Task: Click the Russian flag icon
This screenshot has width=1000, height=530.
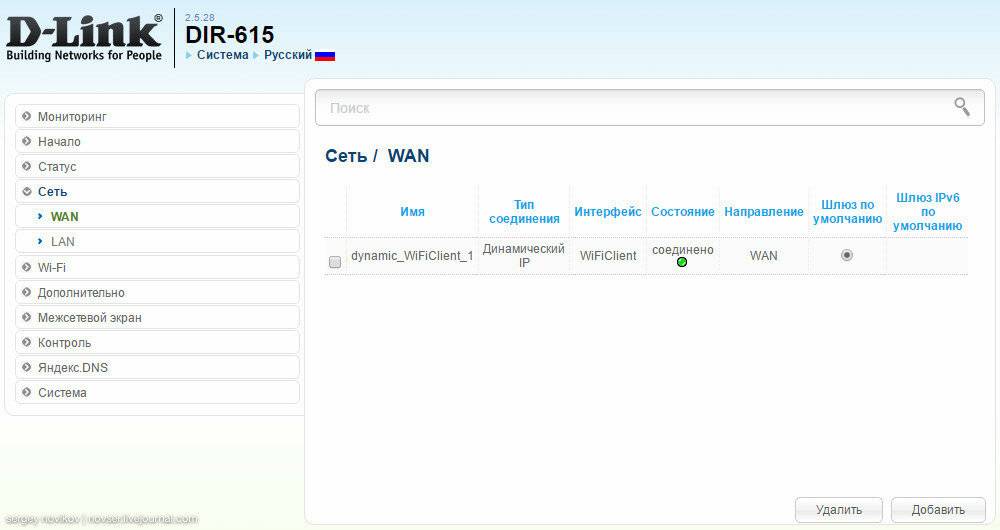Action: coord(325,55)
